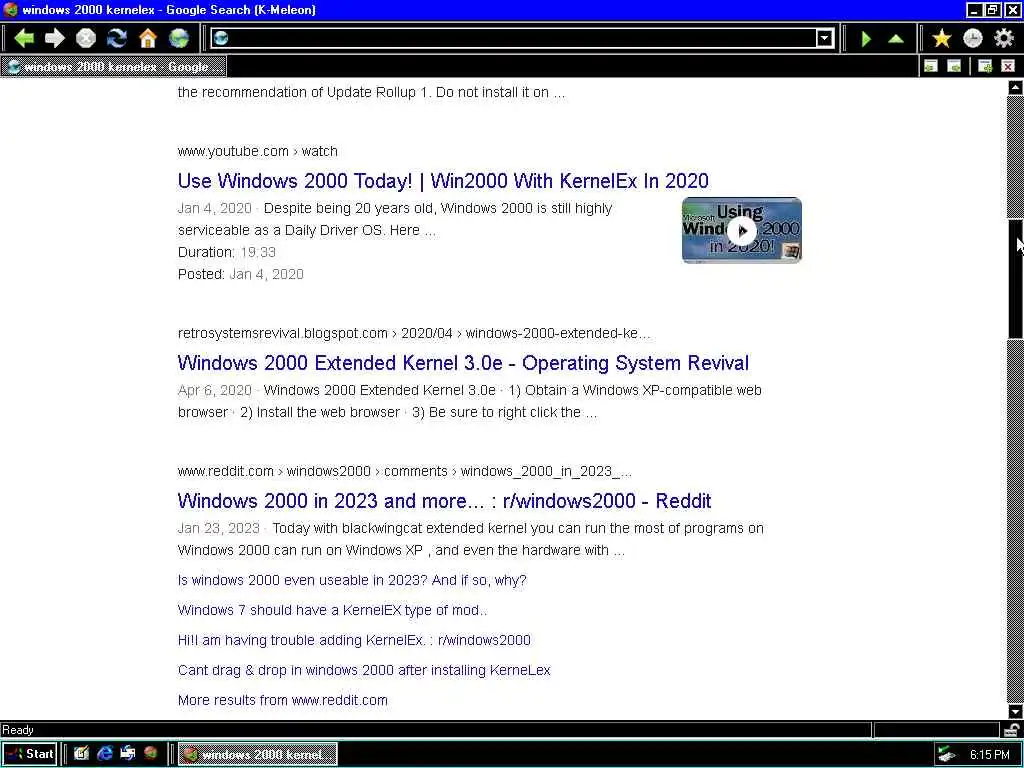
Task: Click the 'www.youtube.com › watch' breadcrumb
Action: [257, 152]
